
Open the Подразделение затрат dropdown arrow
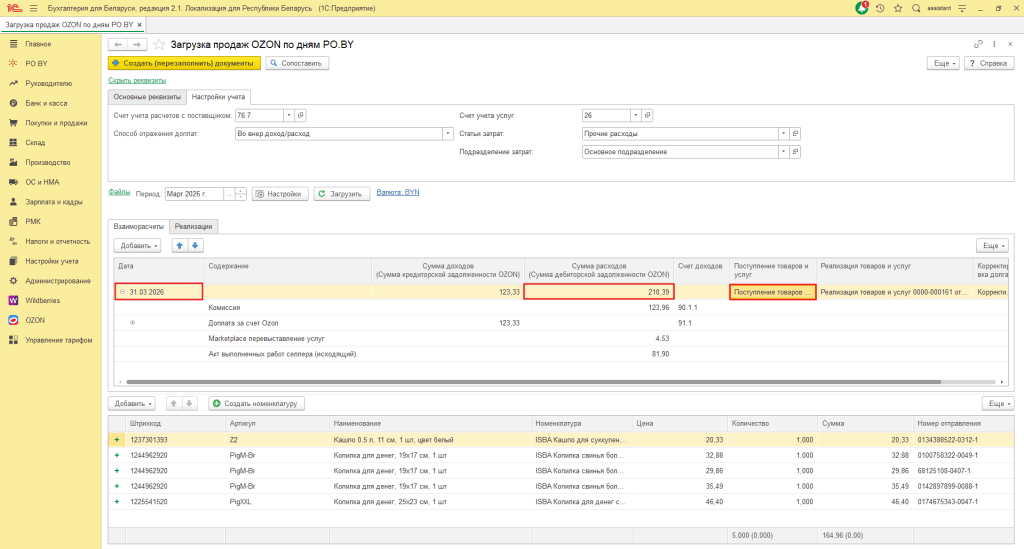click(783, 151)
